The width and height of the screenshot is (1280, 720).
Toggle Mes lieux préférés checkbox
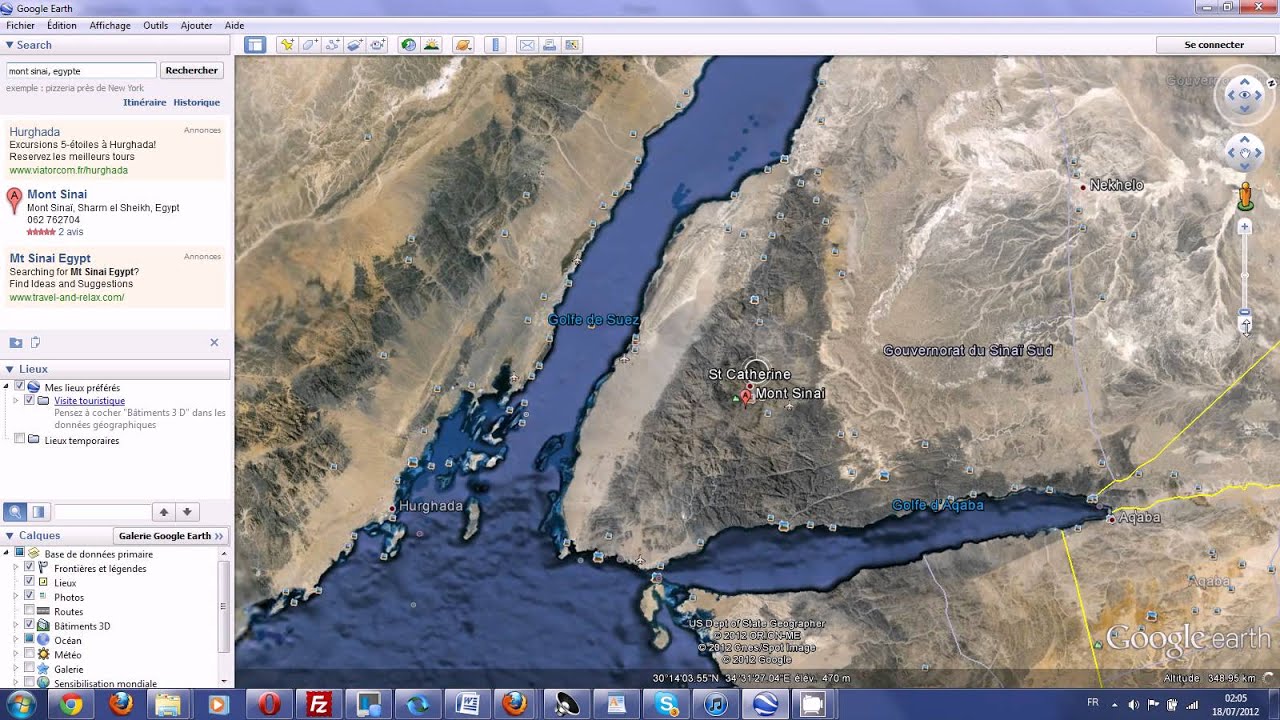[19, 387]
